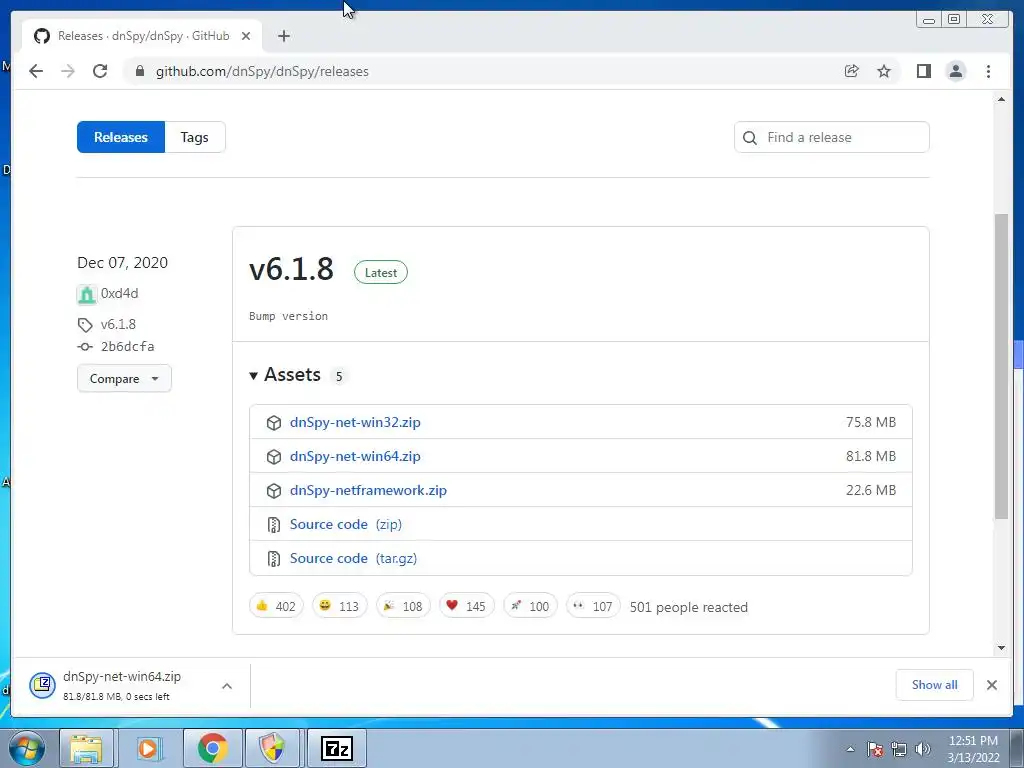Screen dimensions: 1024x768
Task: Show all downloads
Action: (935, 684)
